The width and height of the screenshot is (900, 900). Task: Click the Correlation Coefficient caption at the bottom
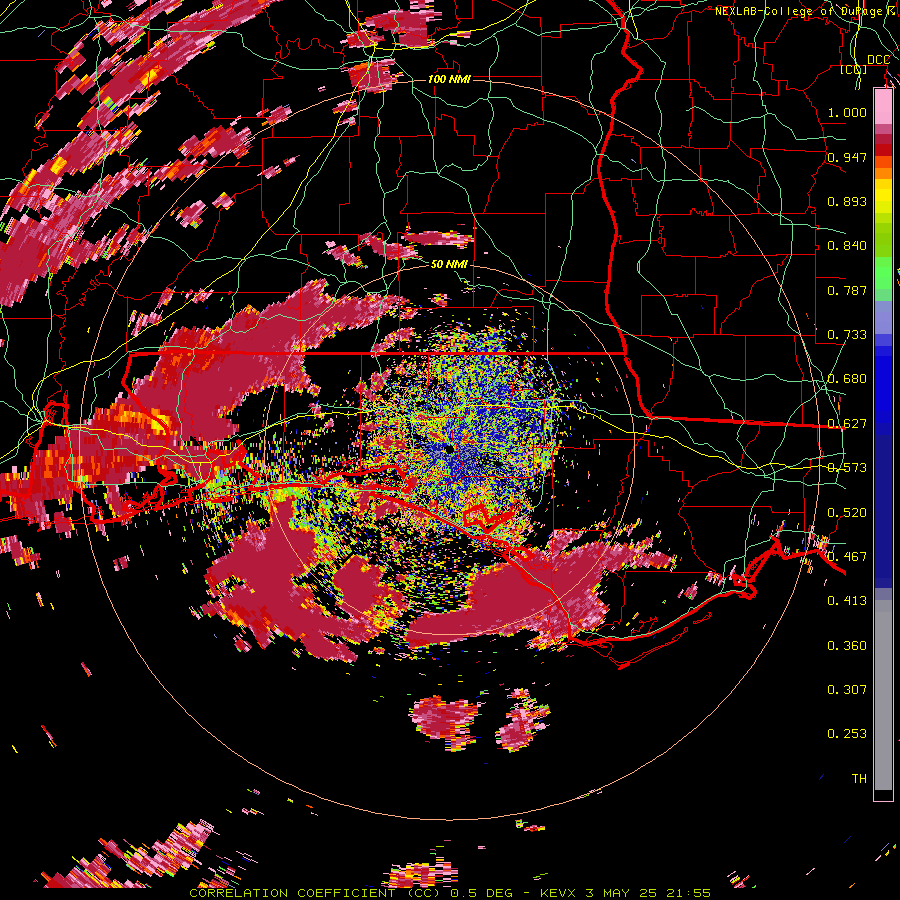point(449,894)
